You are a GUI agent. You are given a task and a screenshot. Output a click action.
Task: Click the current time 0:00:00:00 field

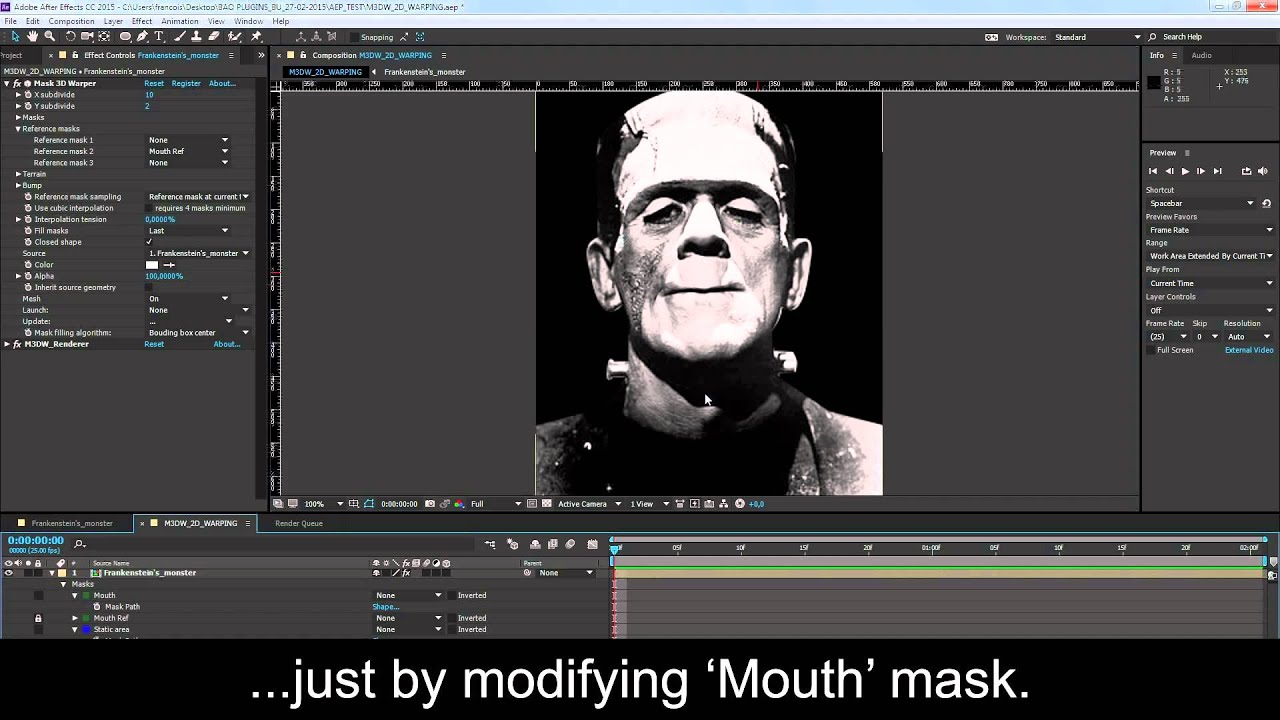36,540
